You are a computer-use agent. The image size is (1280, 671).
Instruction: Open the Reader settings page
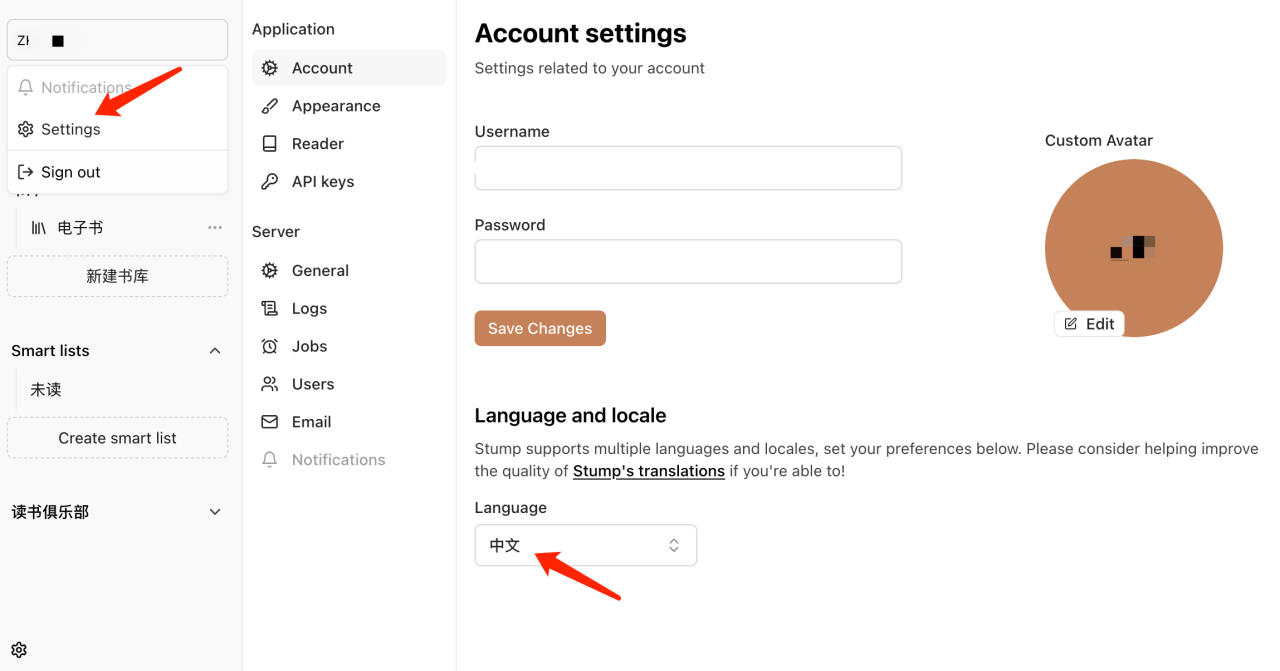coord(349,144)
